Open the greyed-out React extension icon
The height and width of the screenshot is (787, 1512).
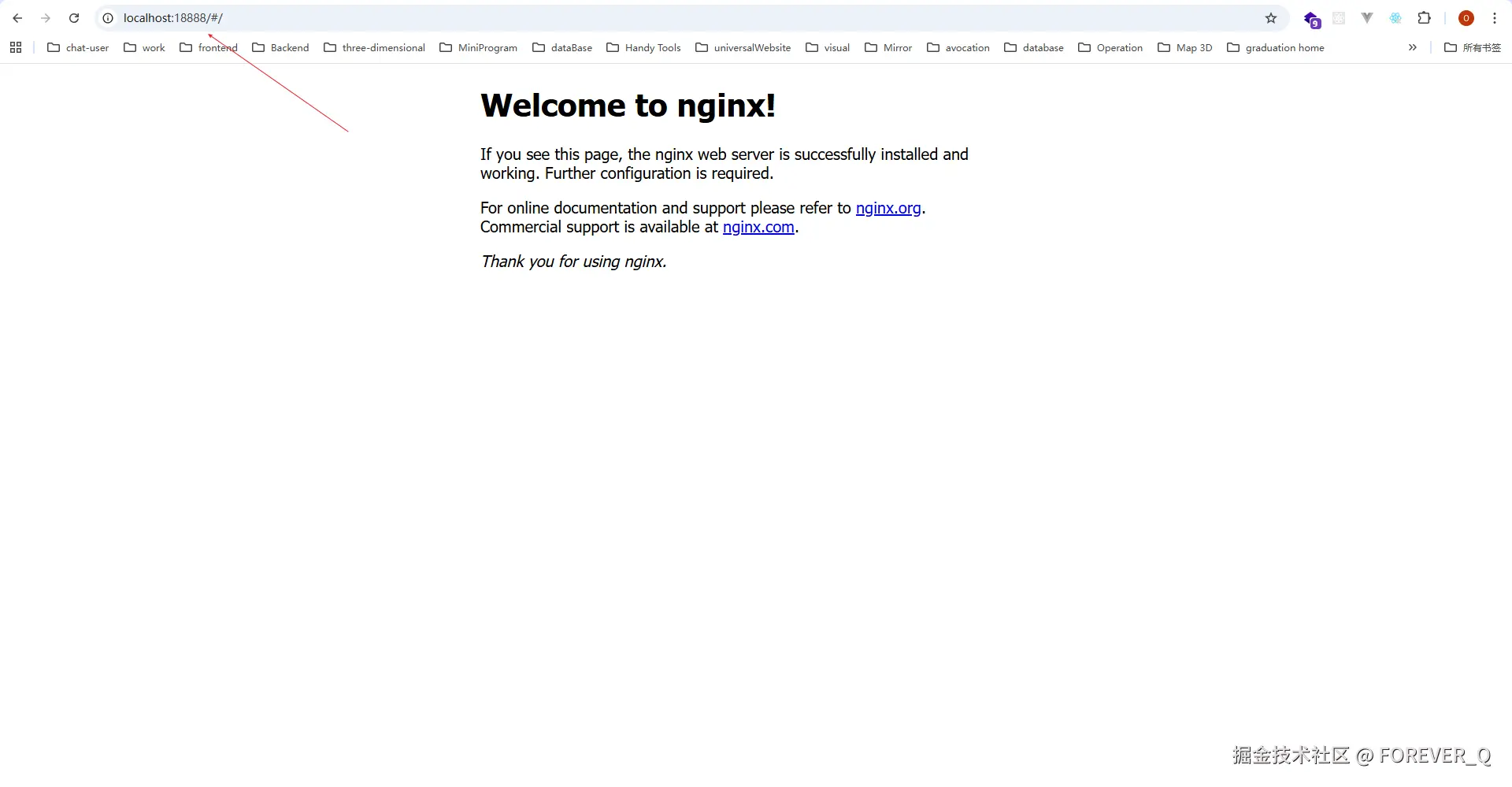(x=1339, y=18)
